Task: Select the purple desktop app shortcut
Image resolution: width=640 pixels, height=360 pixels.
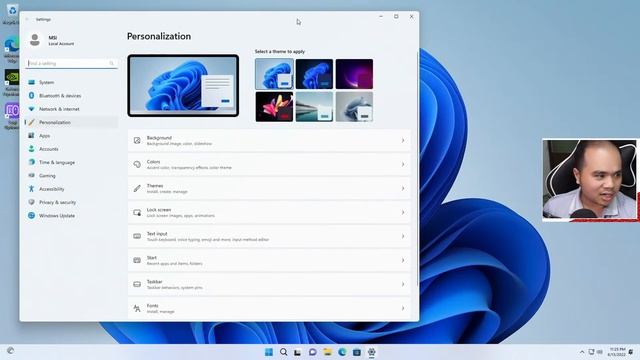Action: [11, 116]
